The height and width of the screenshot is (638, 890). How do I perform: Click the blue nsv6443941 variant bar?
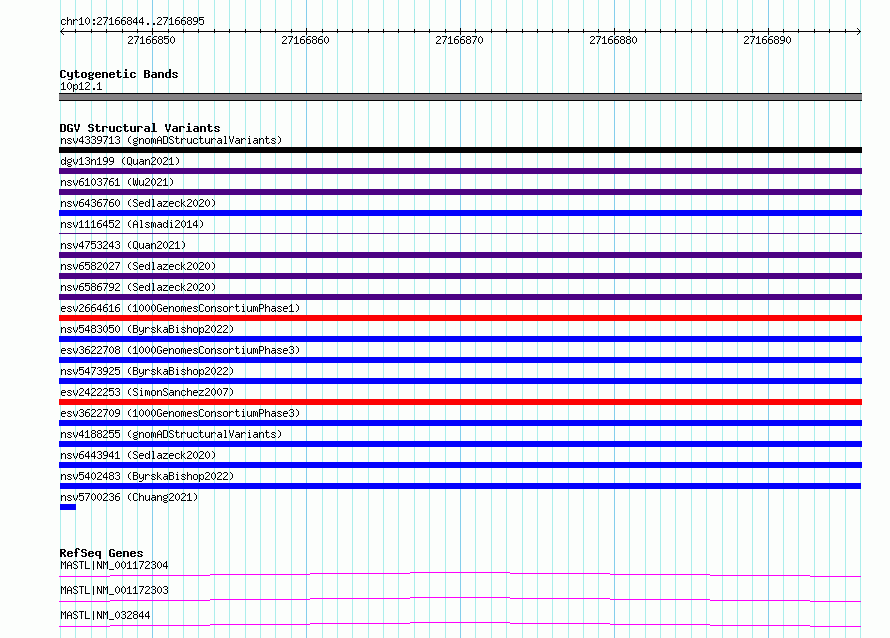pyautogui.click(x=460, y=465)
